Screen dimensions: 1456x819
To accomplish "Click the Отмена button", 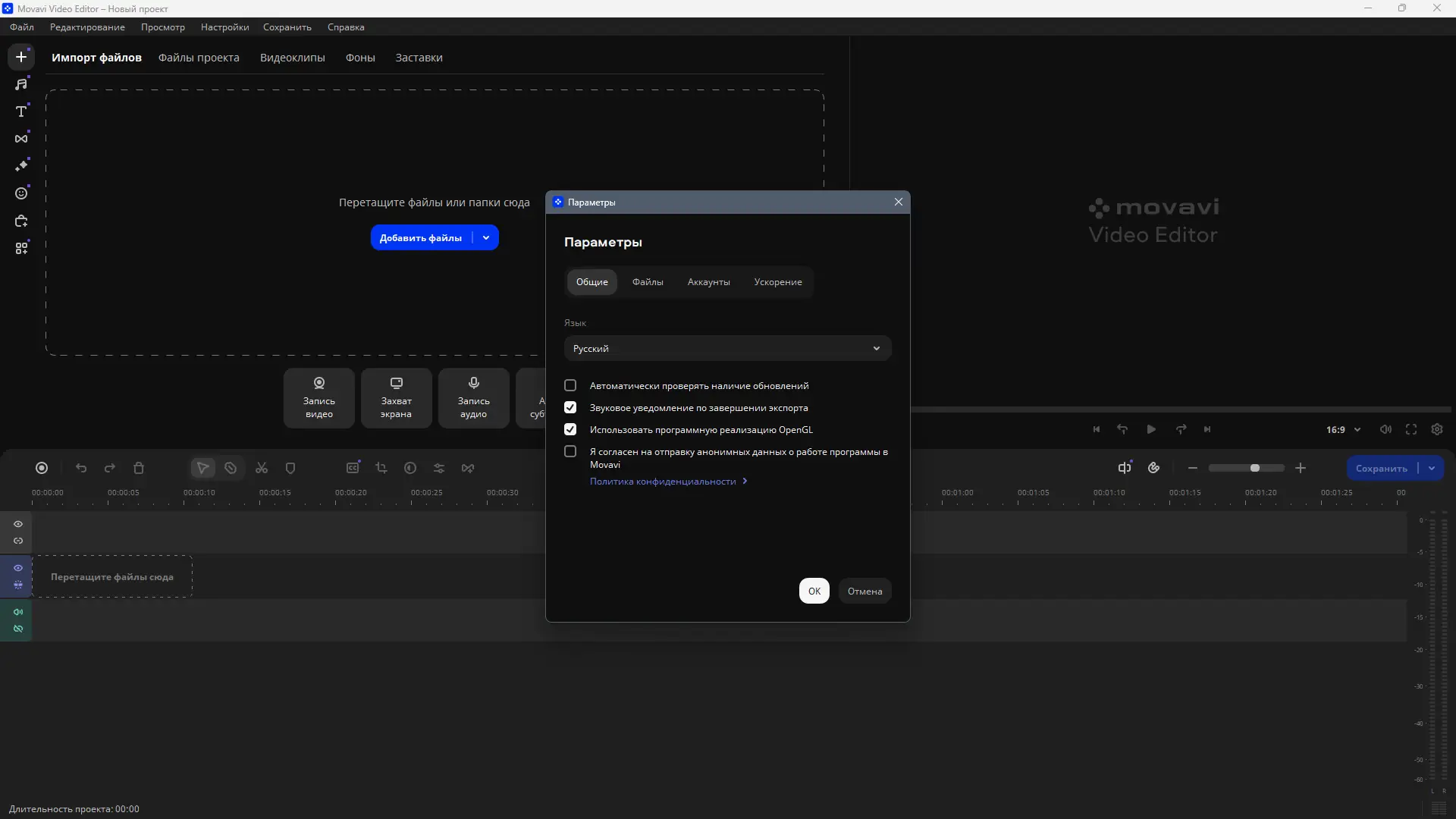I will point(864,591).
